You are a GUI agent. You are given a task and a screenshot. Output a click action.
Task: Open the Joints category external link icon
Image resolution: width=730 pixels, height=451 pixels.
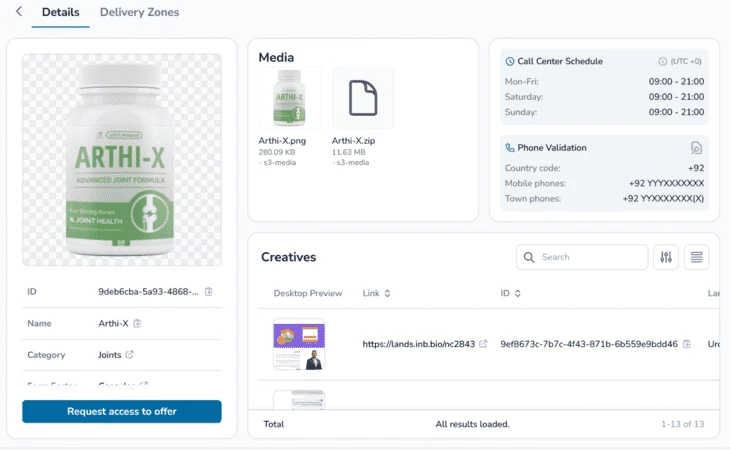(x=129, y=355)
